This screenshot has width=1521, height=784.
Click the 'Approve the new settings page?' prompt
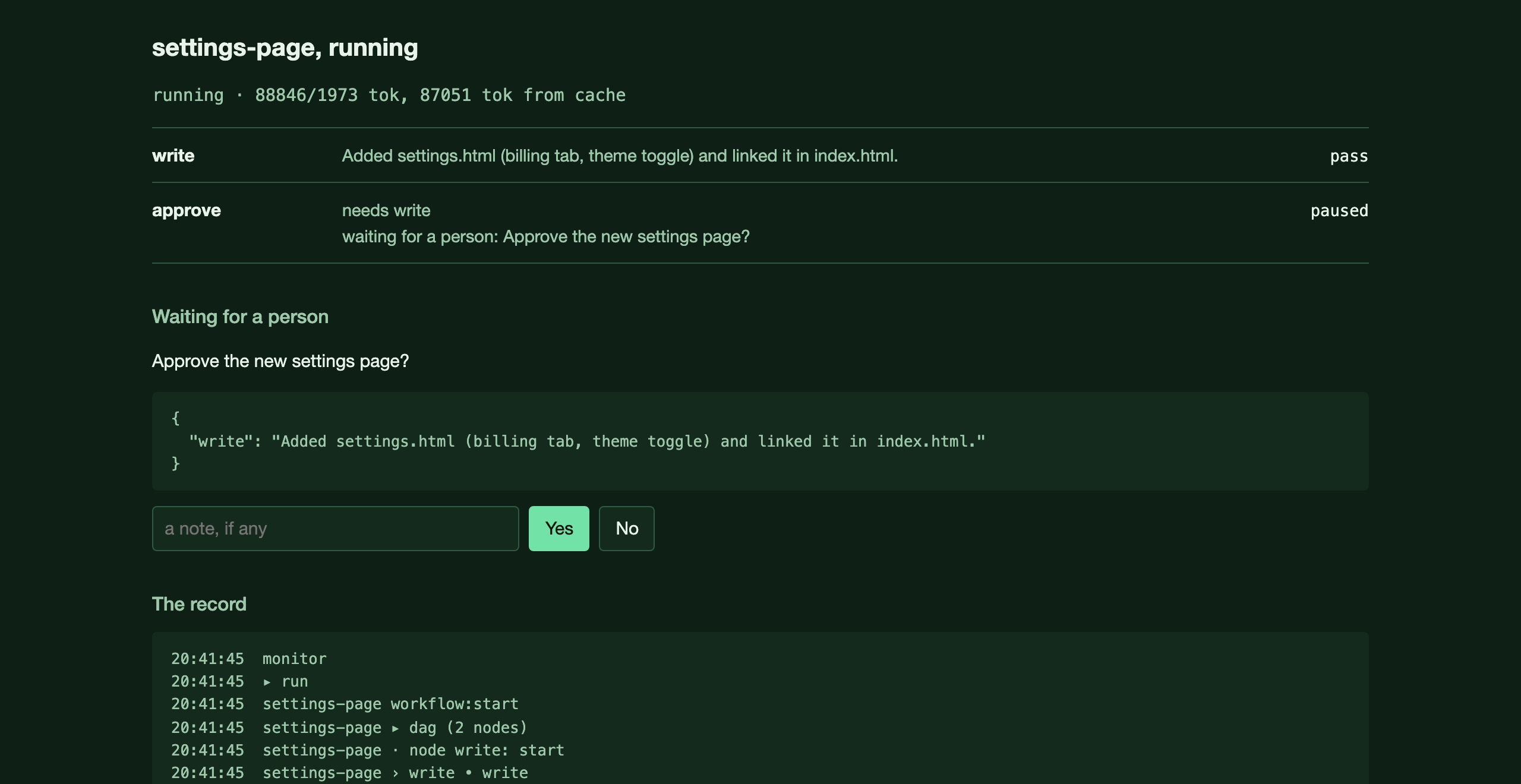click(280, 361)
